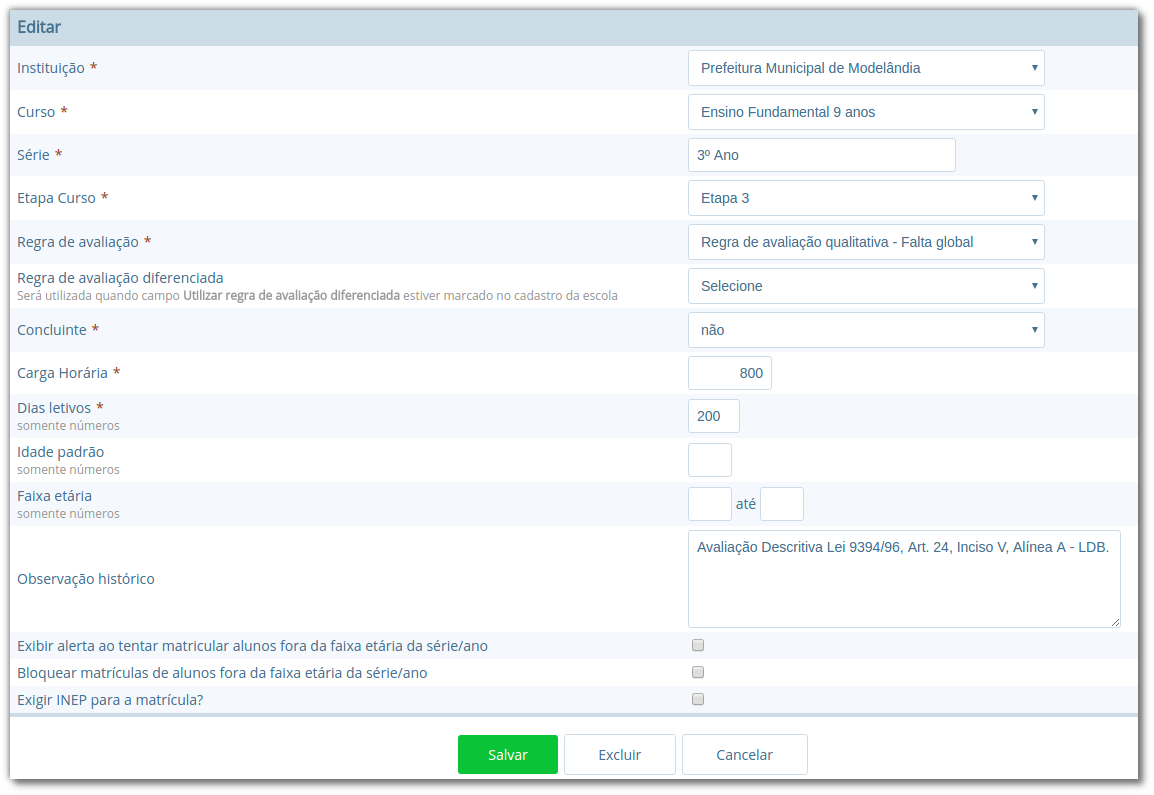Focus the Dias letivos input field

tap(714, 416)
